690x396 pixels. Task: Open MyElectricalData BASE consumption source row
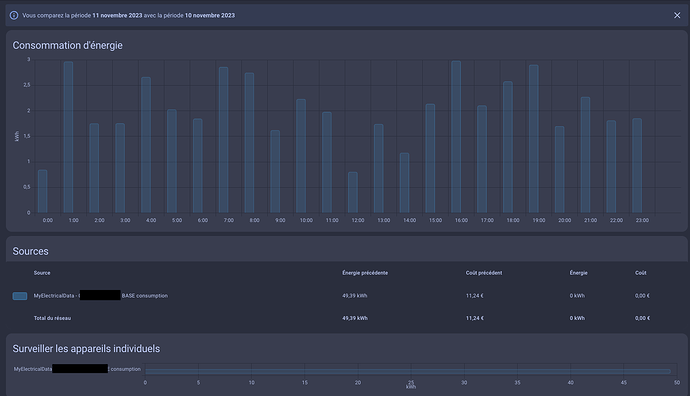(x=345, y=296)
